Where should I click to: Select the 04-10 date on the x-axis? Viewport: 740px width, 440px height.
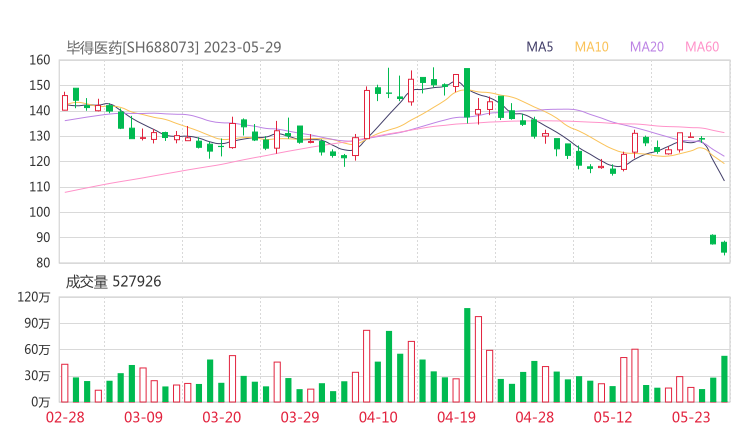coord(378,417)
